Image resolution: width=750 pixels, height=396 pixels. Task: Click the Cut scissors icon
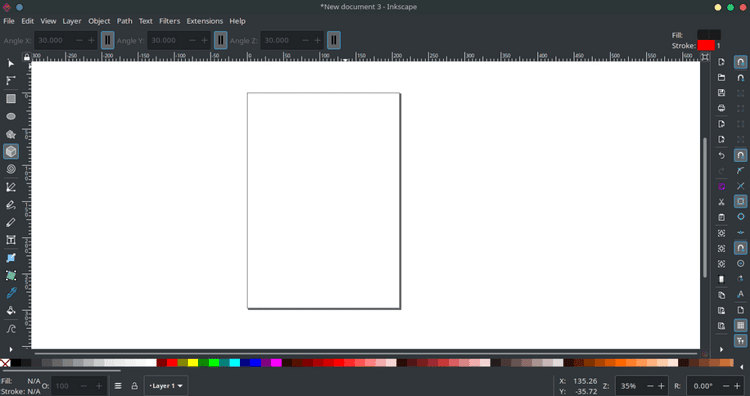pos(721,202)
